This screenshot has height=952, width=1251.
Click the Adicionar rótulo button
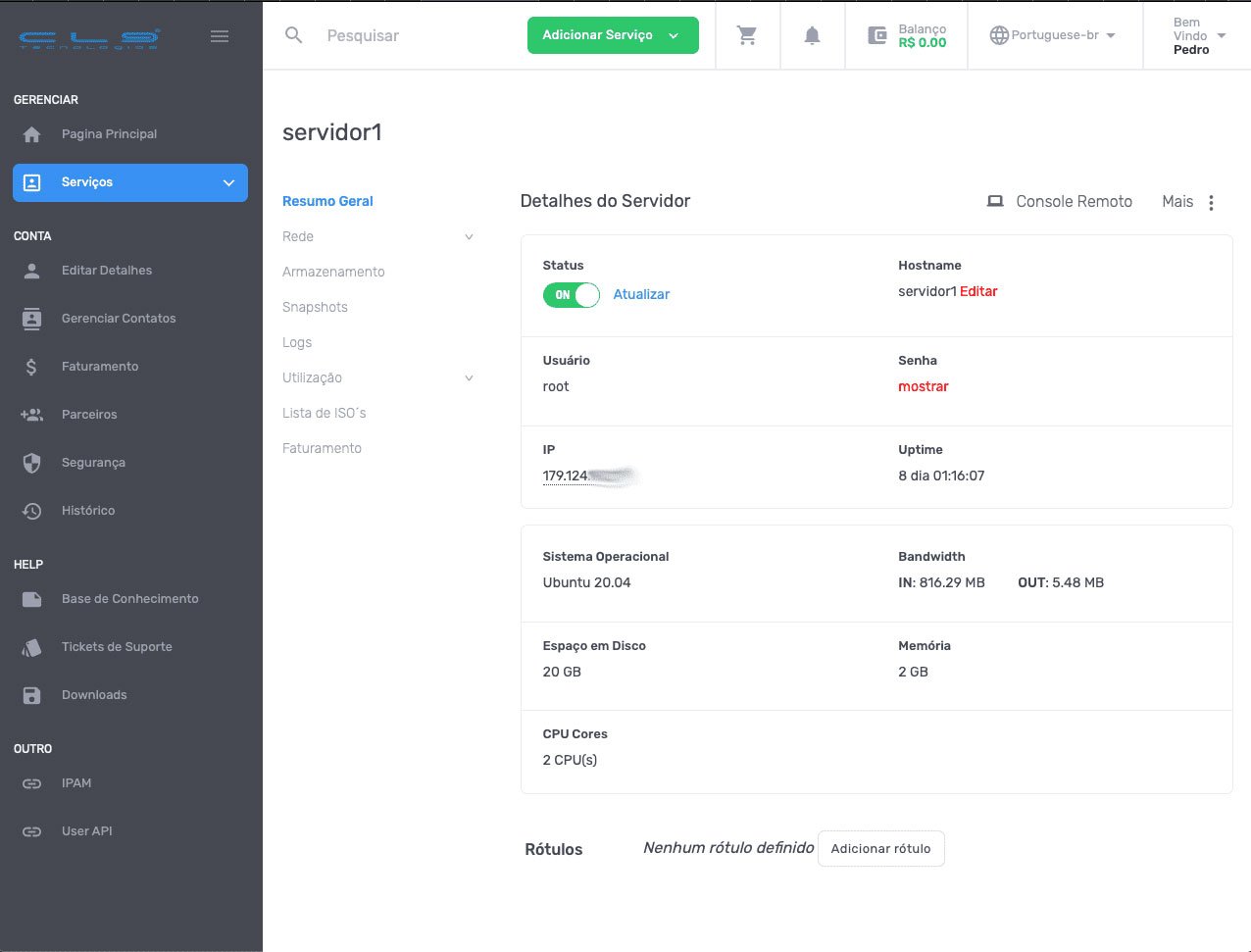880,849
